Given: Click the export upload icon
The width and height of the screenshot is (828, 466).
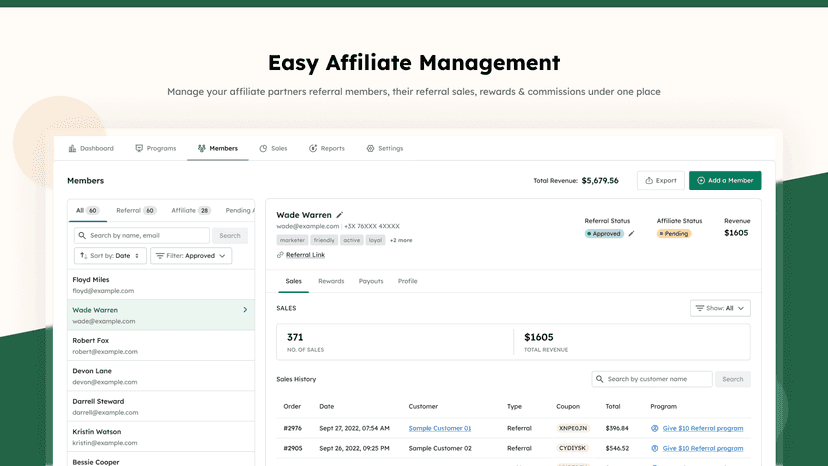Looking at the screenshot, I should click(x=649, y=180).
